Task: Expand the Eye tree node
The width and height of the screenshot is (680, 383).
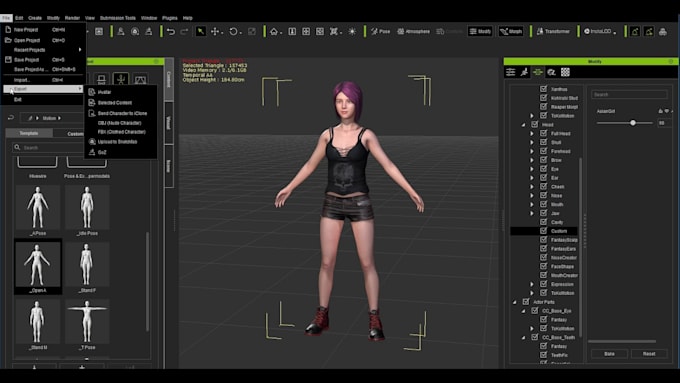Action: pos(532,169)
